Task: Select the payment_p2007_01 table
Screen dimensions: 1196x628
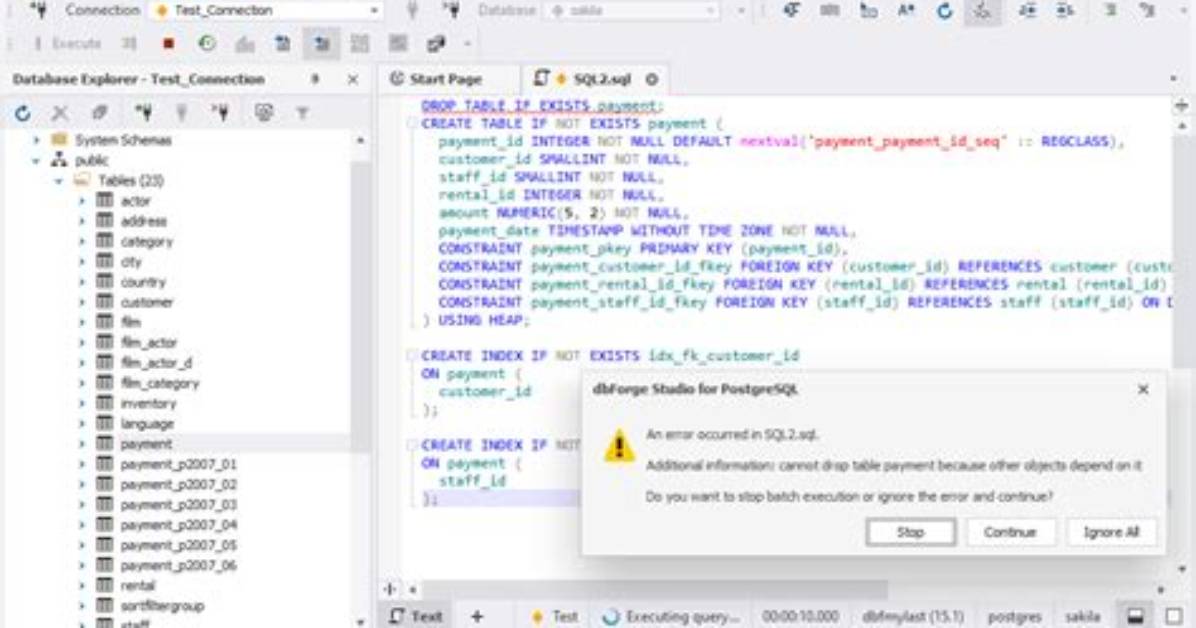Action: coord(178,464)
